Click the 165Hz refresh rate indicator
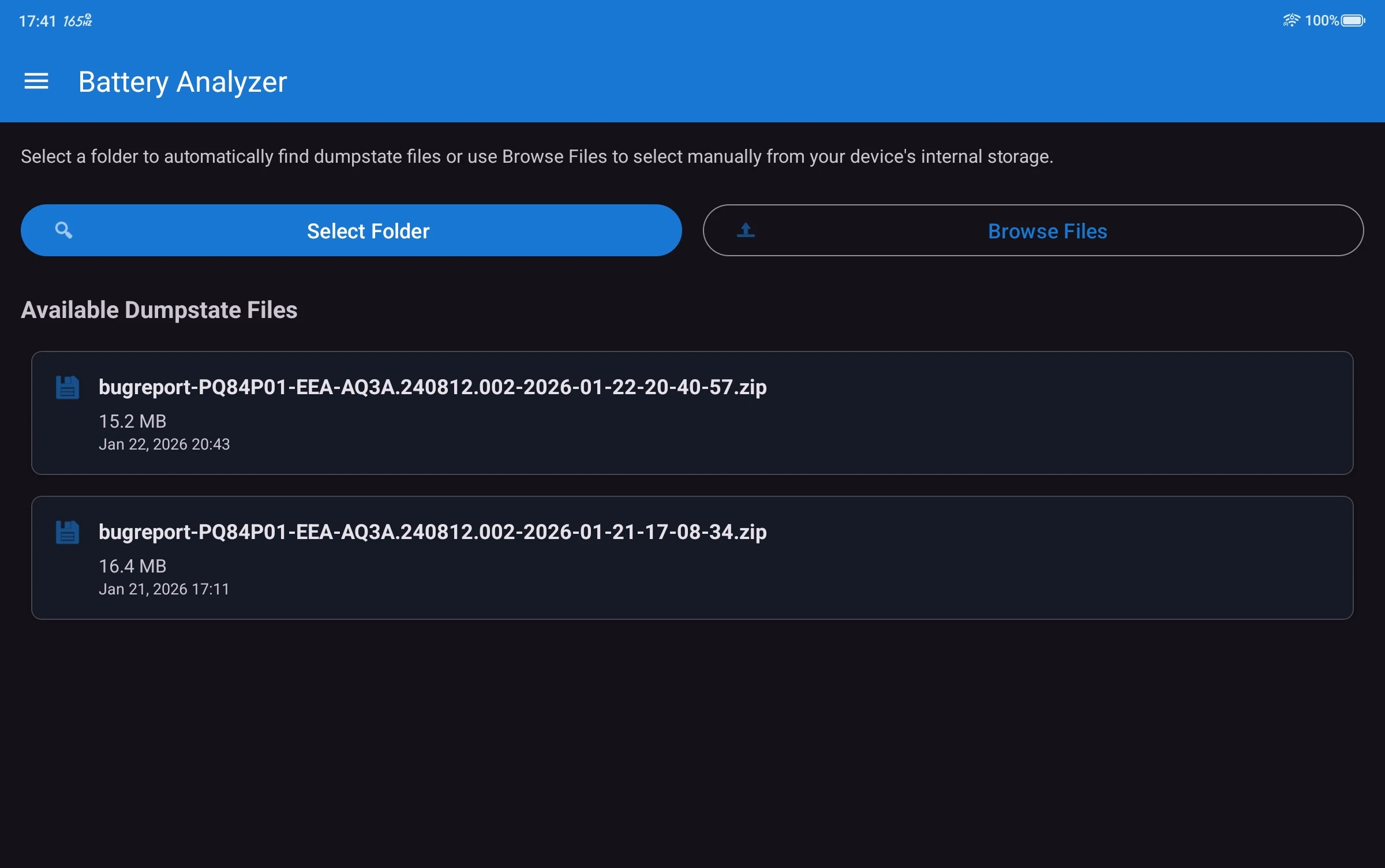Screen dimensions: 1385x868 (x=78, y=21)
